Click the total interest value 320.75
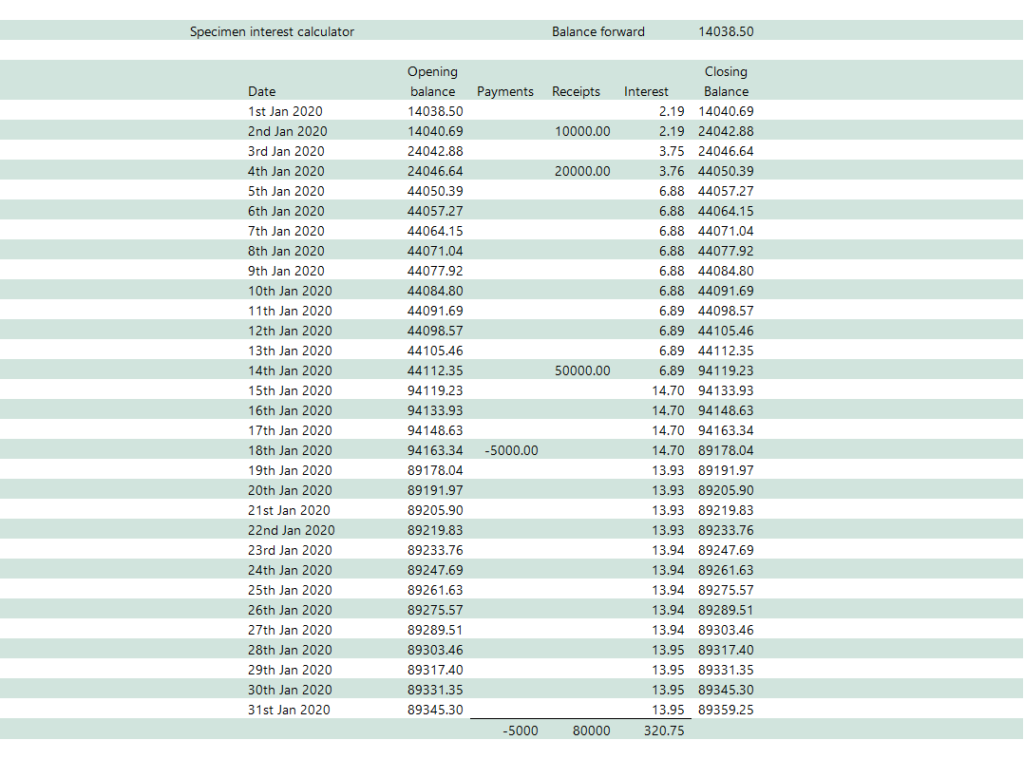Image resolution: width=1024 pixels, height=759 pixels. pos(664,730)
